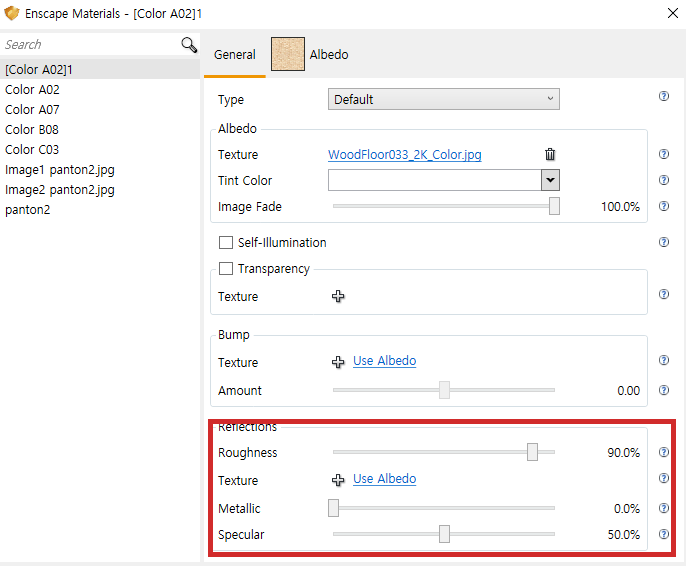The width and height of the screenshot is (686, 566).
Task: Add a bump texture with plus icon
Action: 338,362
